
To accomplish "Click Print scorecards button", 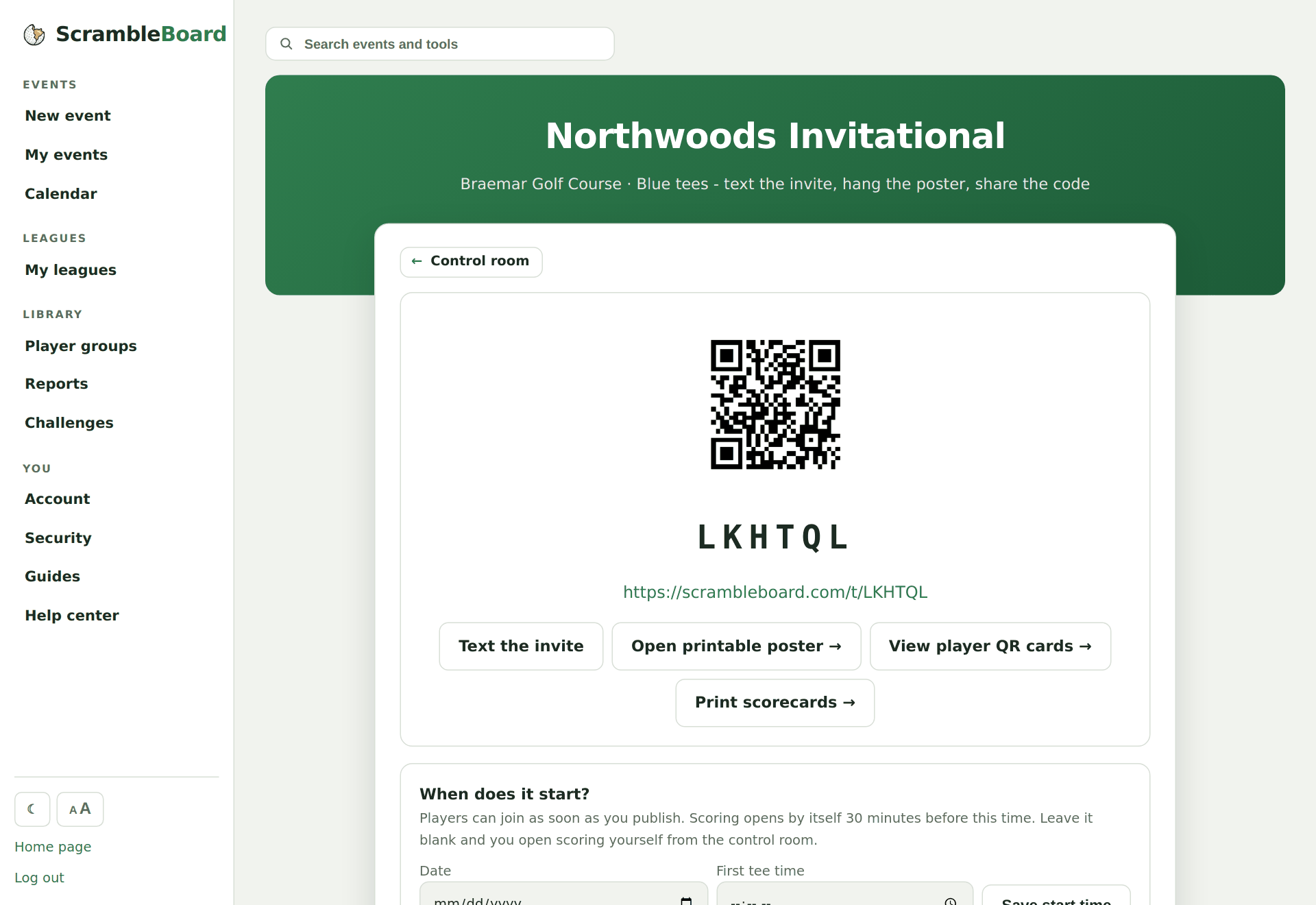I will (775, 703).
